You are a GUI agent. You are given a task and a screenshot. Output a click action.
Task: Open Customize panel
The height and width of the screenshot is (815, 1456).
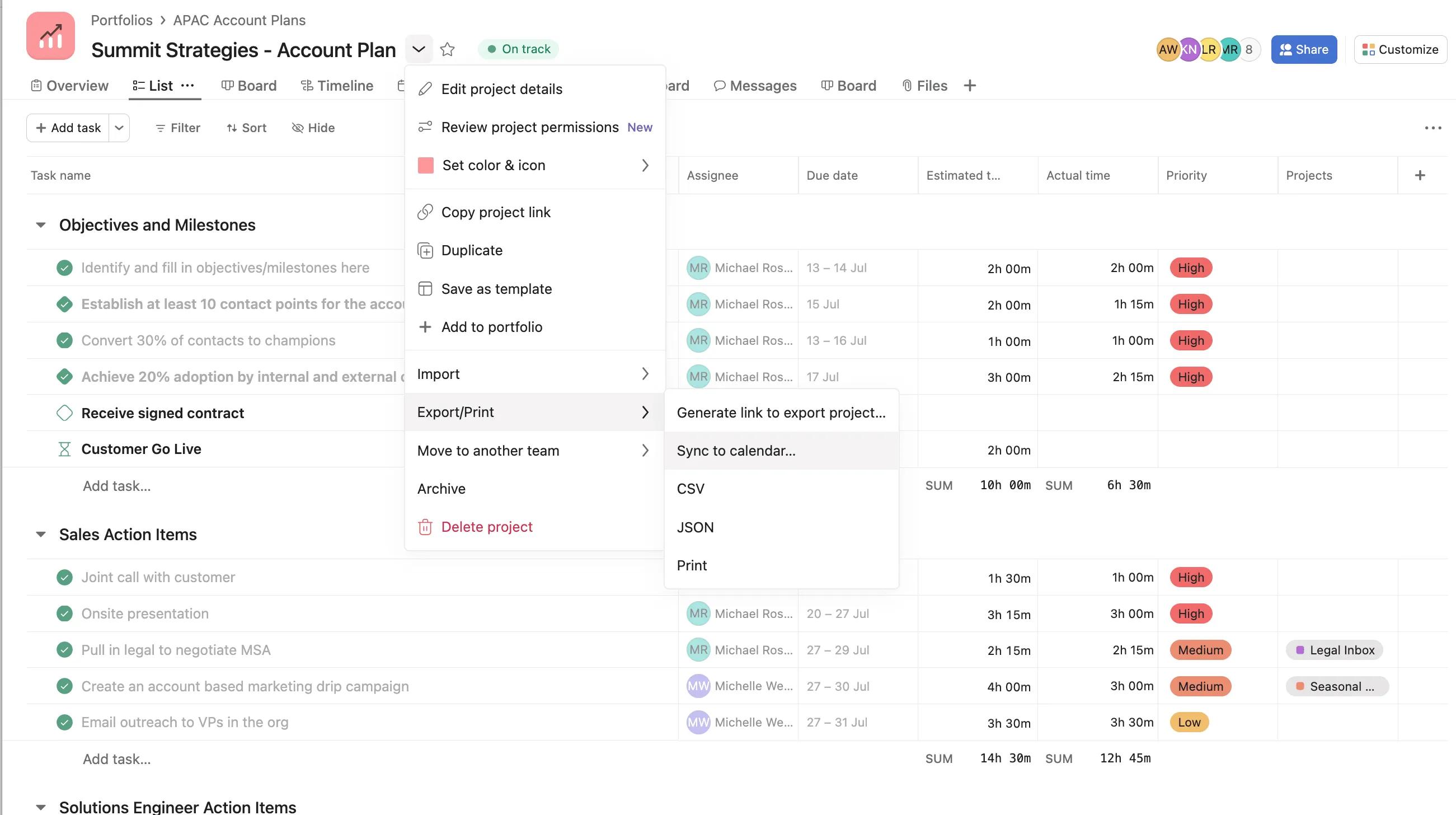click(1401, 49)
